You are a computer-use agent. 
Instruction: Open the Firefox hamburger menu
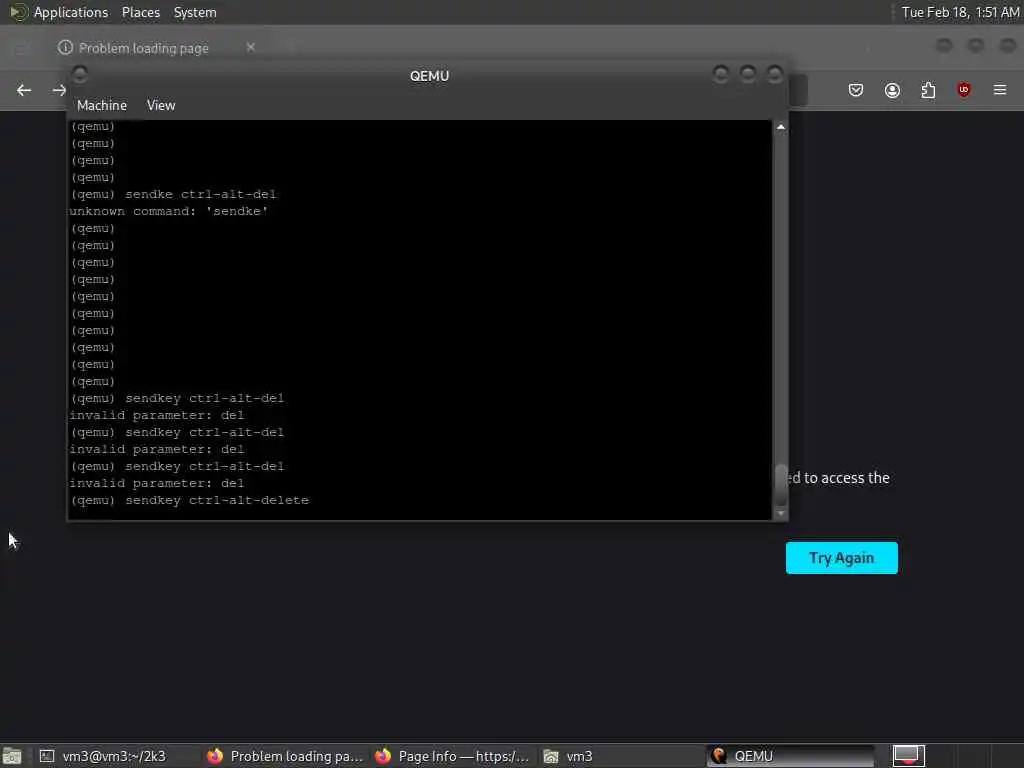(1000, 89)
